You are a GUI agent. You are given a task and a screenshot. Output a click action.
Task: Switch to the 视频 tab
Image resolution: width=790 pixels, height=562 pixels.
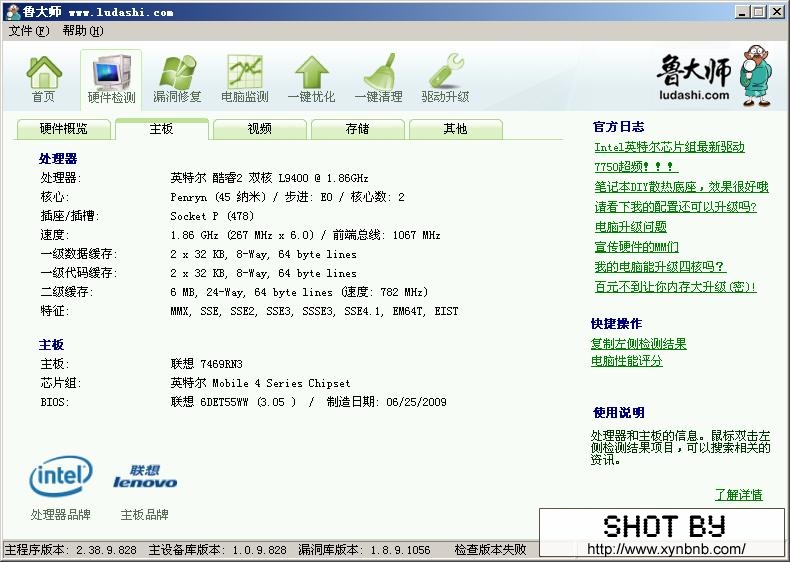[x=259, y=129]
